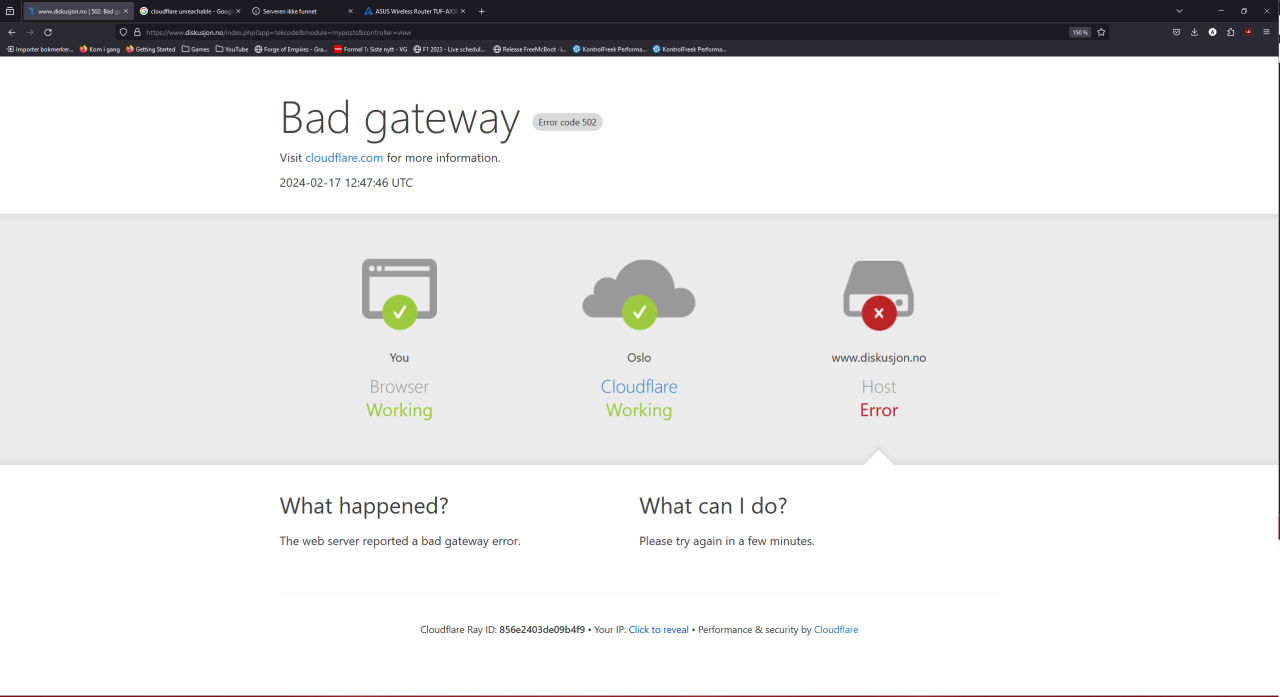
Task: Switch to cloudflare unreachable Google tab
Action: tap(190, 11)
